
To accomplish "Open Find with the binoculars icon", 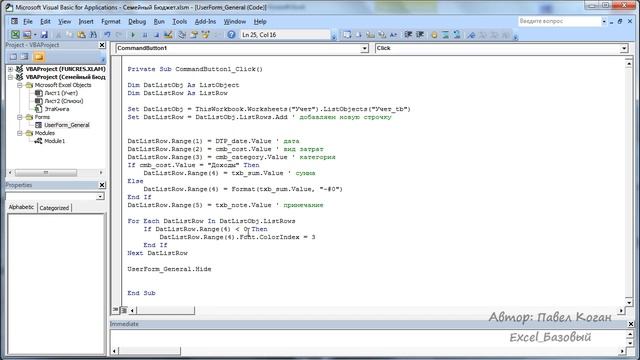I will 93,35.
